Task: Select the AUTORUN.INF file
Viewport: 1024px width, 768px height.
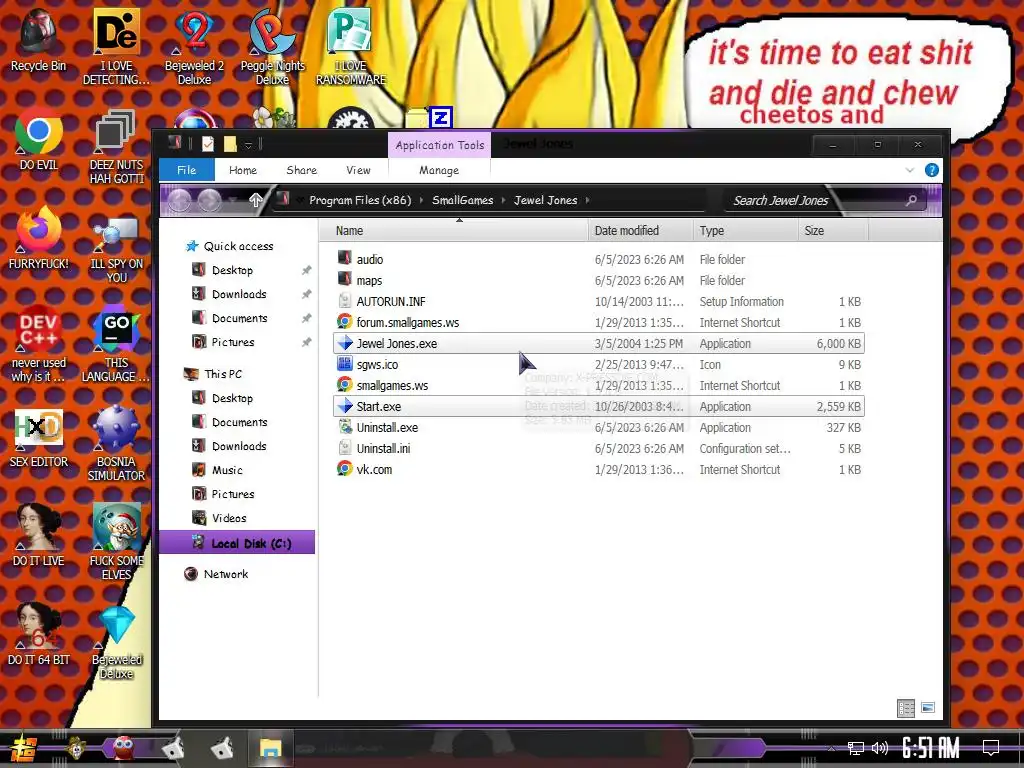Action: pos(599,302)
